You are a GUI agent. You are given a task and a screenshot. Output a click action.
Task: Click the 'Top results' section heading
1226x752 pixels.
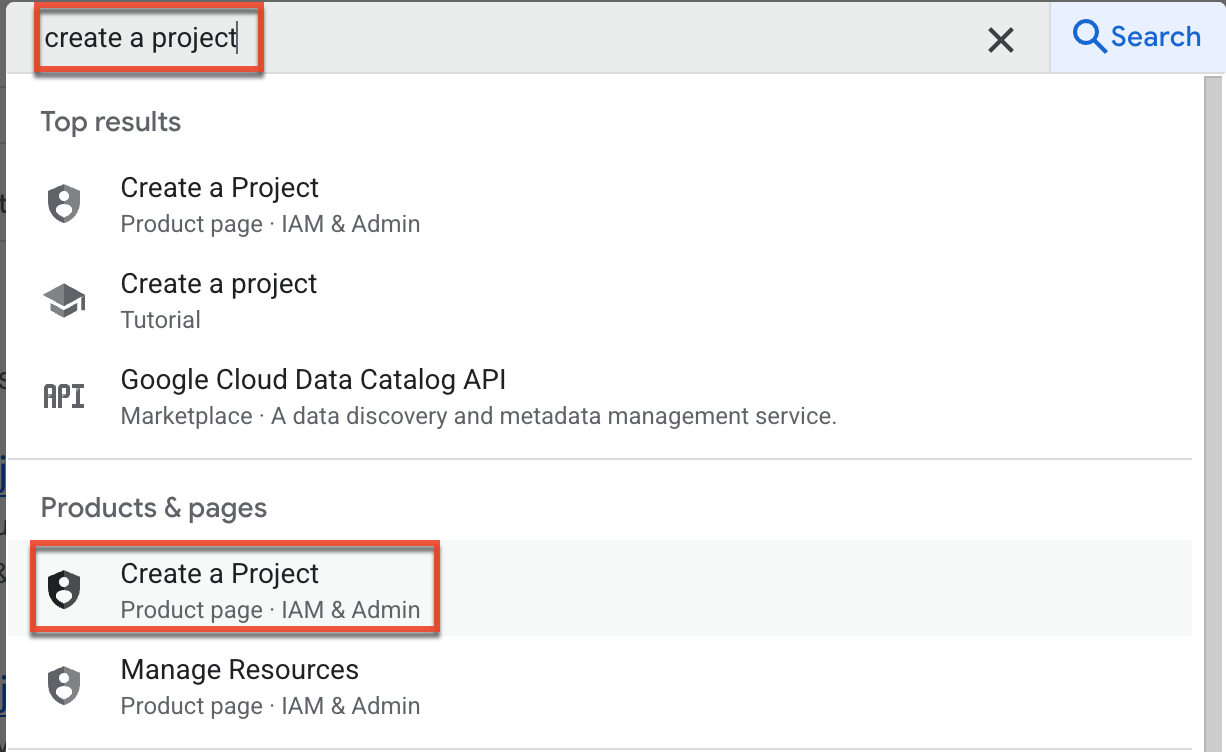(x=111, y=122)
